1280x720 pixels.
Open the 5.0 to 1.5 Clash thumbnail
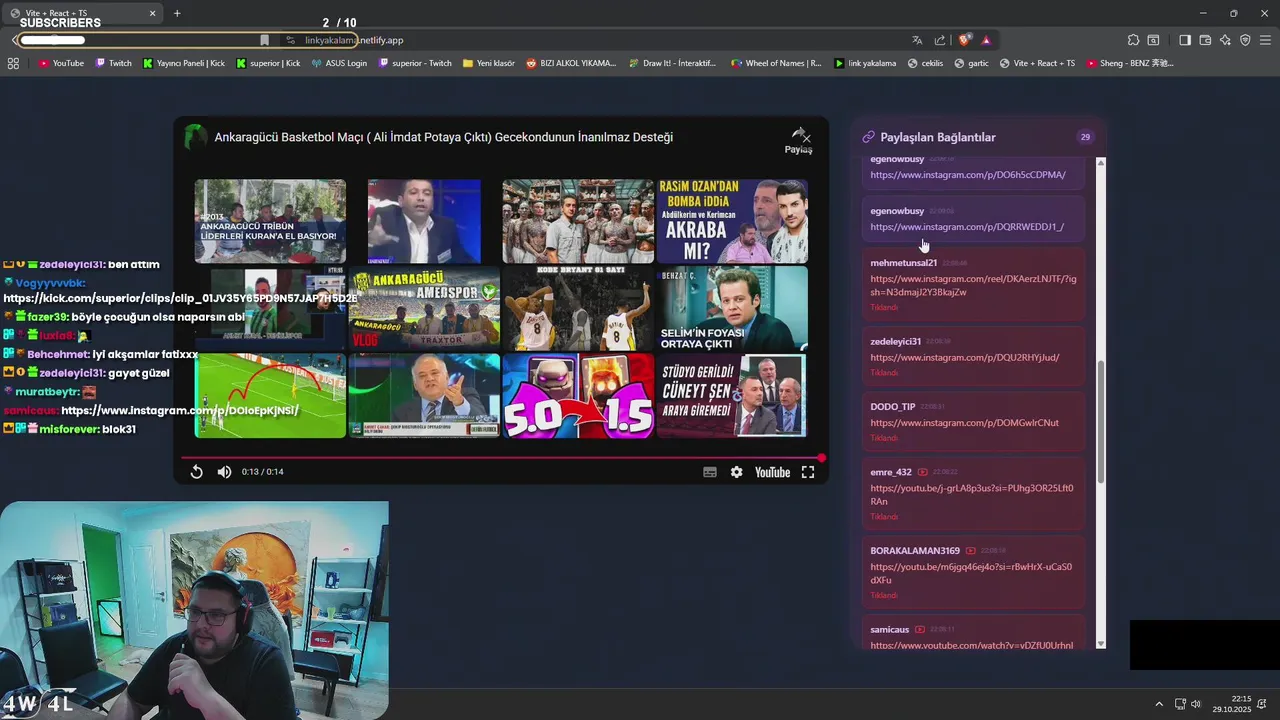coord(577,395)
